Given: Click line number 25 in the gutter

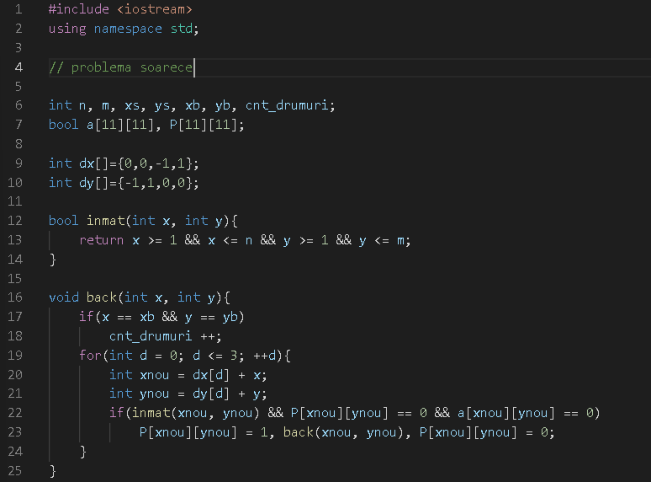Looking at the screenshot, I should click(18, 471).
